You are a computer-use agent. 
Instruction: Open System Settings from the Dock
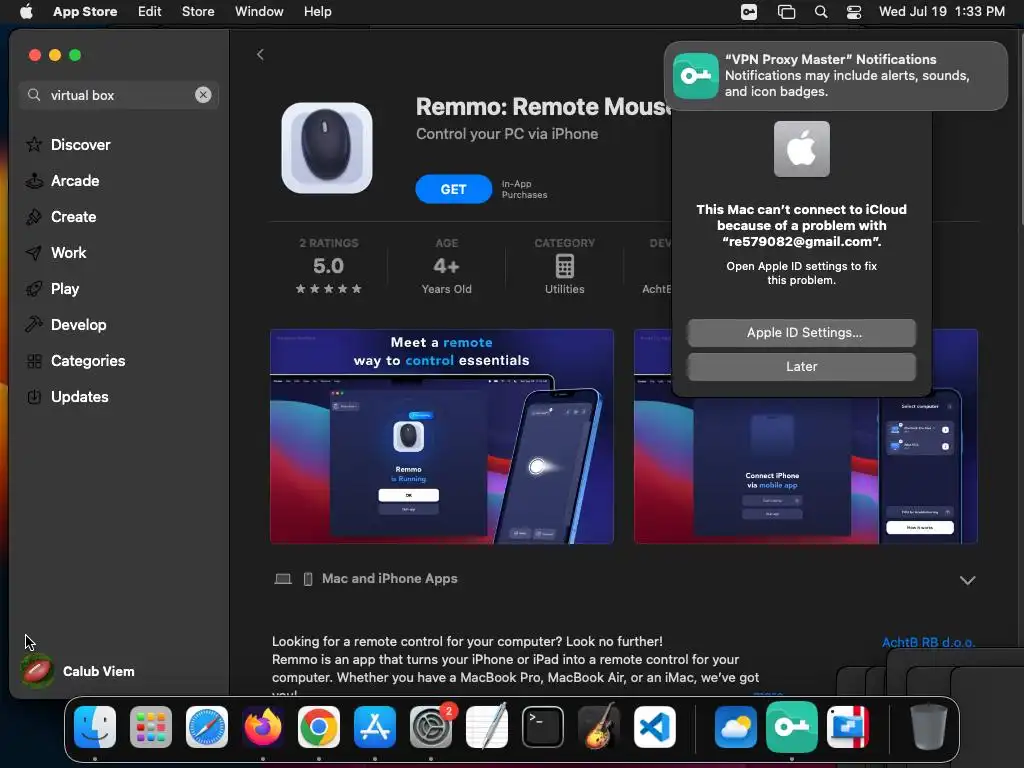(431, 727)
